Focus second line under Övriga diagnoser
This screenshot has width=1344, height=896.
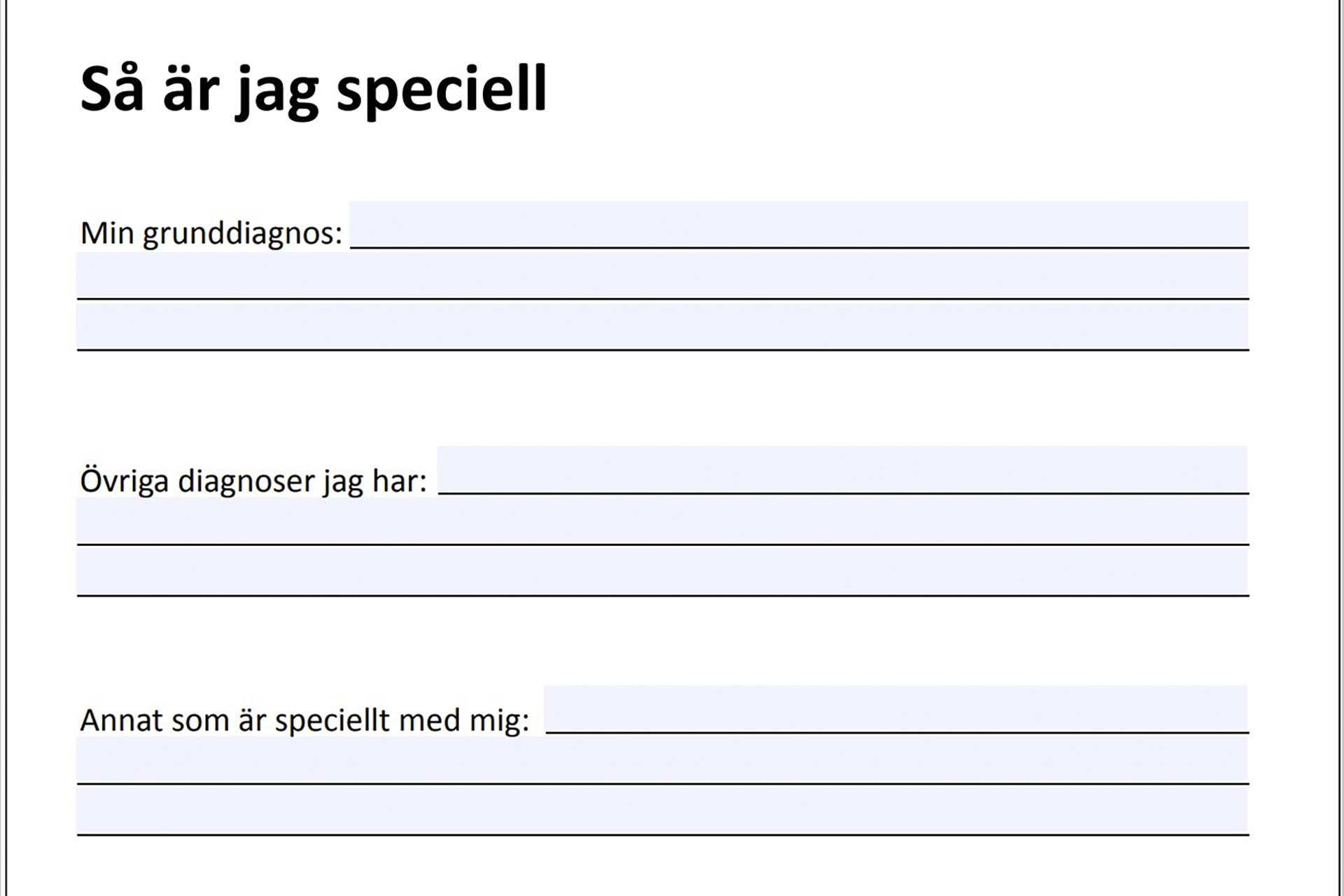pyautogui.click(x=662, y=521)
